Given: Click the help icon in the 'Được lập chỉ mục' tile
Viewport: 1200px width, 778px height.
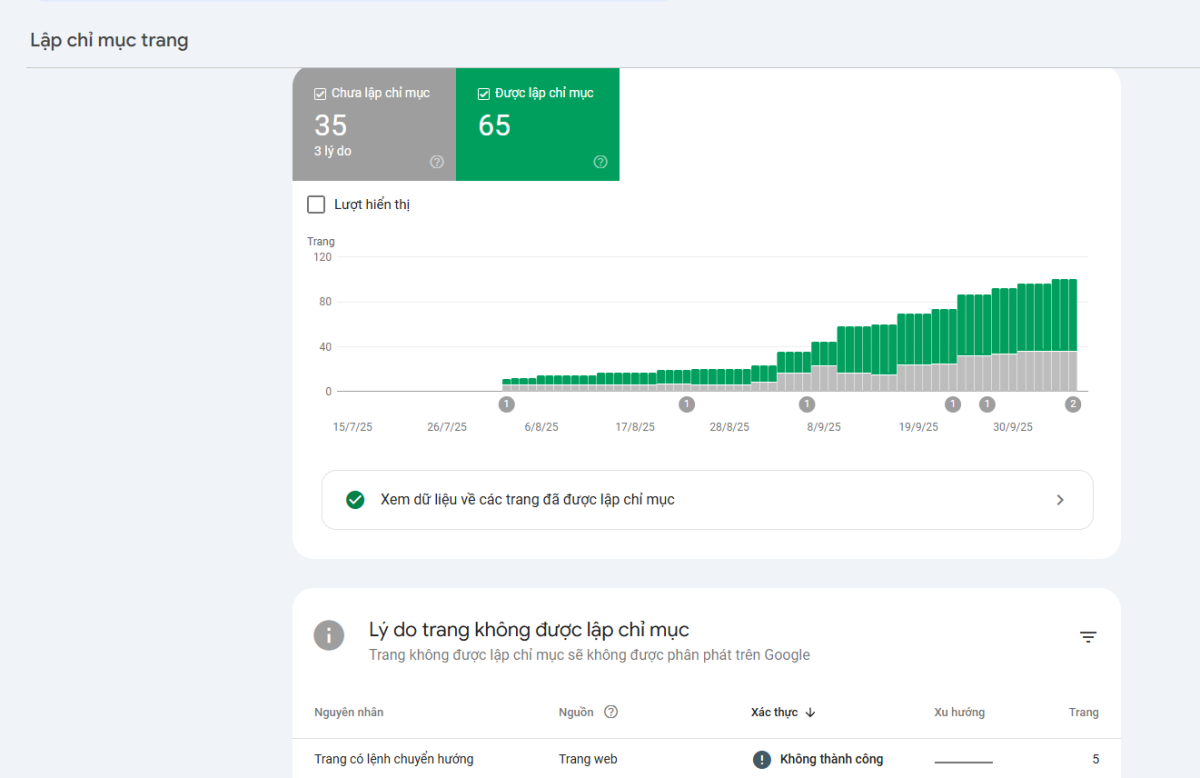Looking at the screenshot, I should 600,162.
